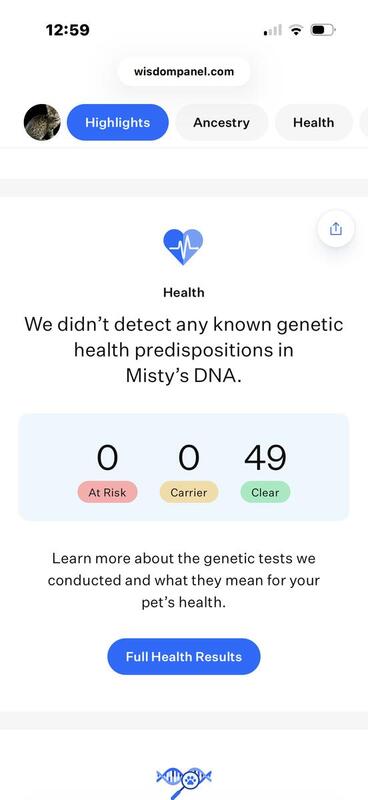The width and height of the screenshot is (368, 800).
Task: Open Misty's pet profile photo
Action: [42, 122]
